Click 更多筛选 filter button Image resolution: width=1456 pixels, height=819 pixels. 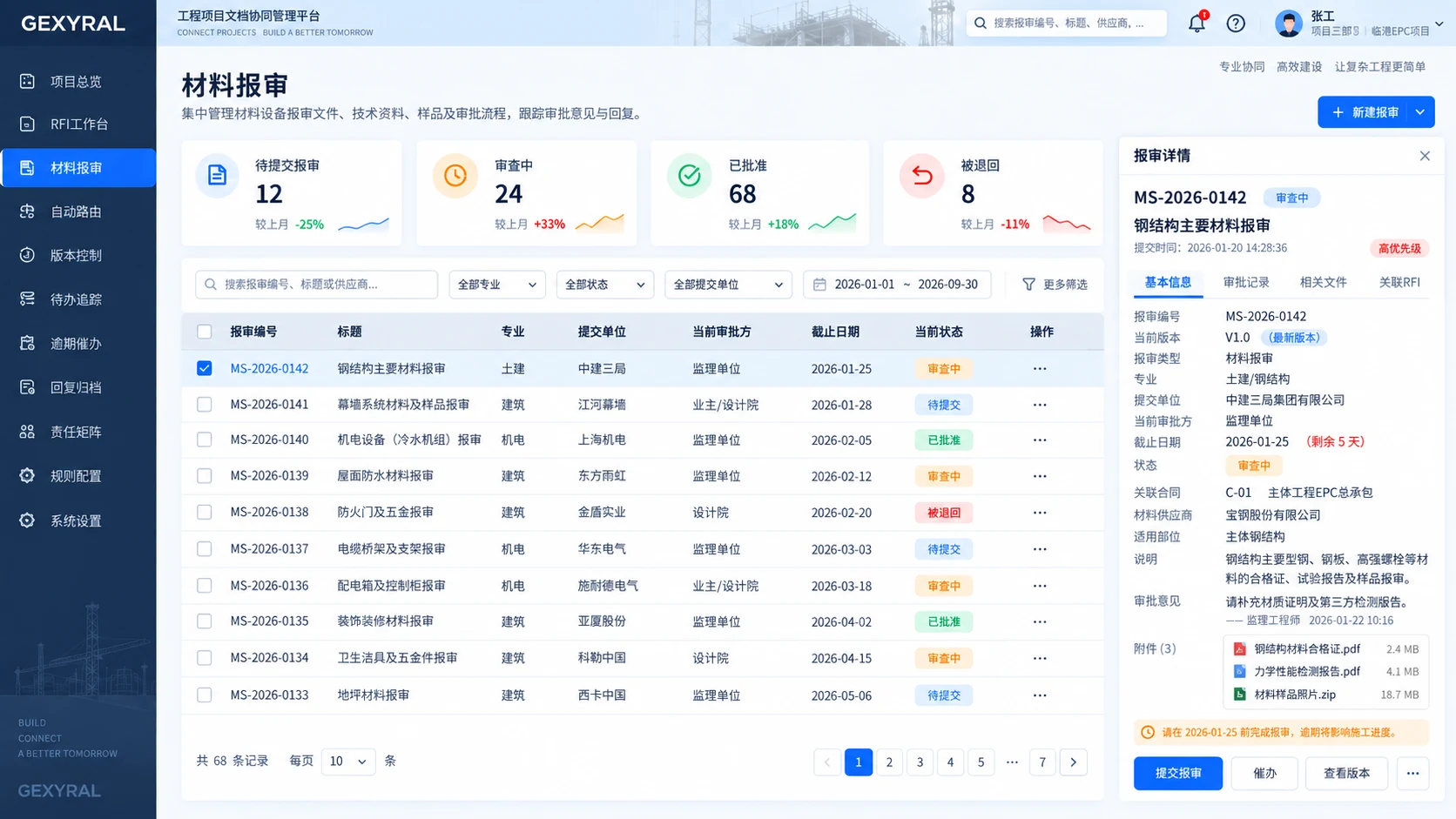tap(1055, 285)
